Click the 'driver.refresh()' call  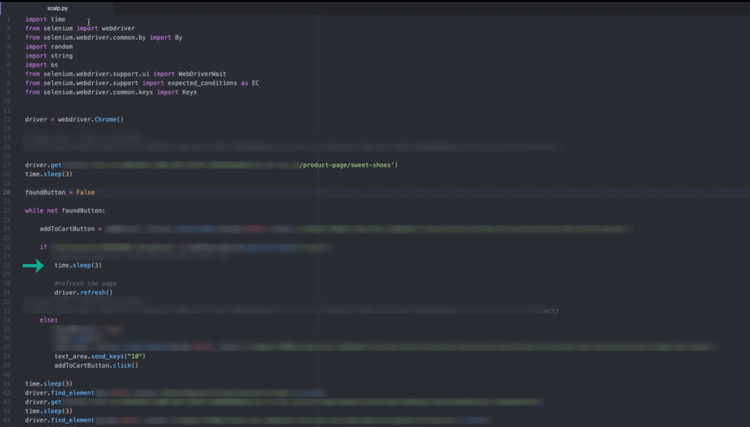pos(83,293)
